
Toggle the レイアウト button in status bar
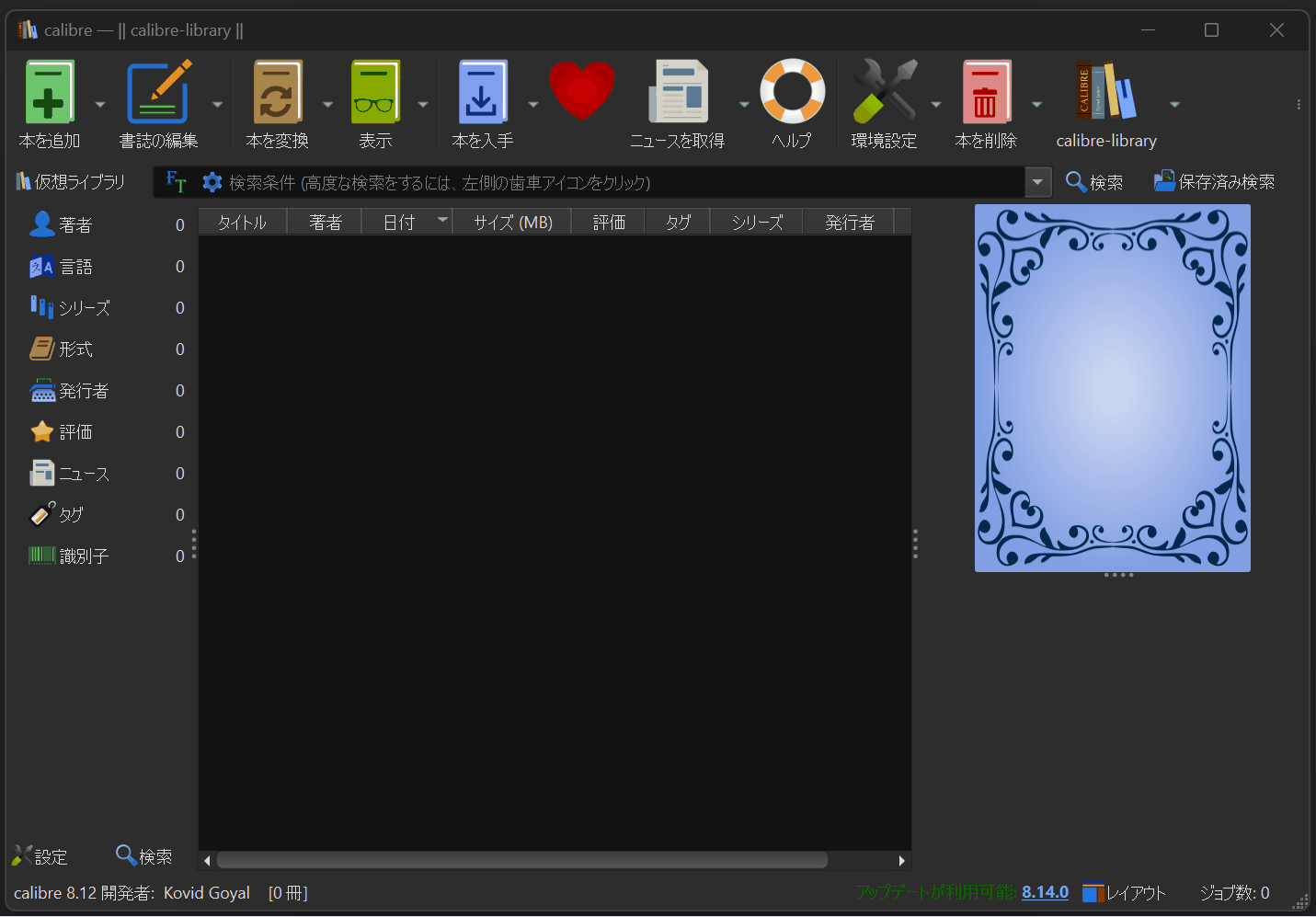[x=1124, y=891]
